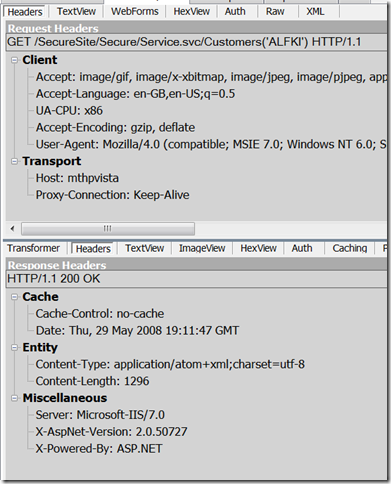Select the HTTP/1.1 200 OK status line
The width and height of the screenshot is (391, 484).
(x=197, y=279)
